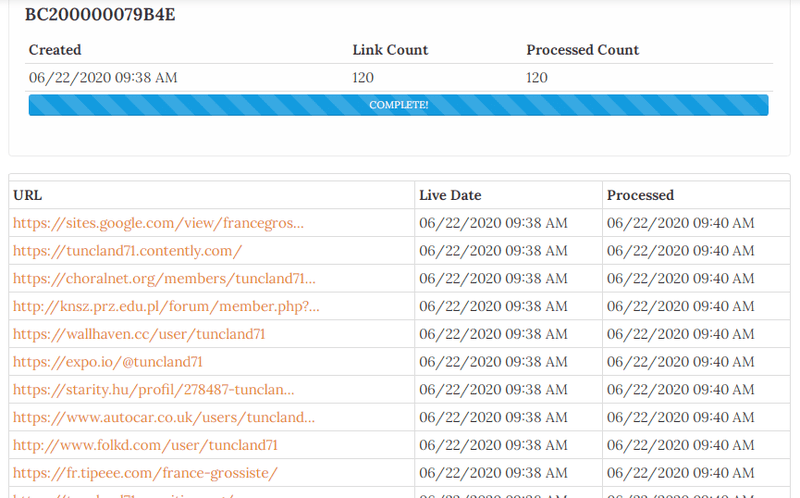This screenshot has width=800, height=498.
Task: Click the Processed Count column header
Action: (583, 50)
